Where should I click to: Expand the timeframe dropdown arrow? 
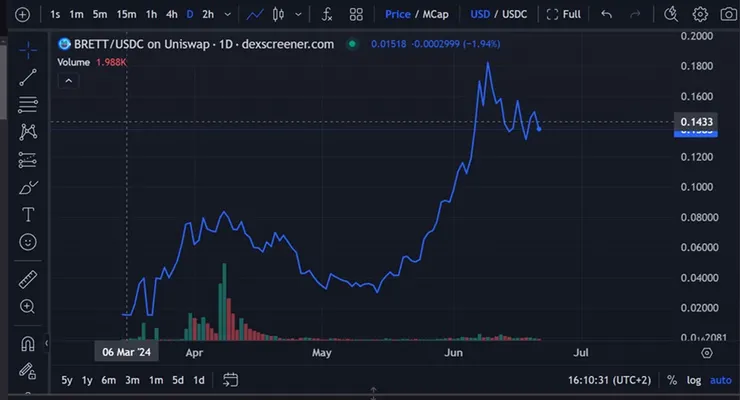point(227,15)
